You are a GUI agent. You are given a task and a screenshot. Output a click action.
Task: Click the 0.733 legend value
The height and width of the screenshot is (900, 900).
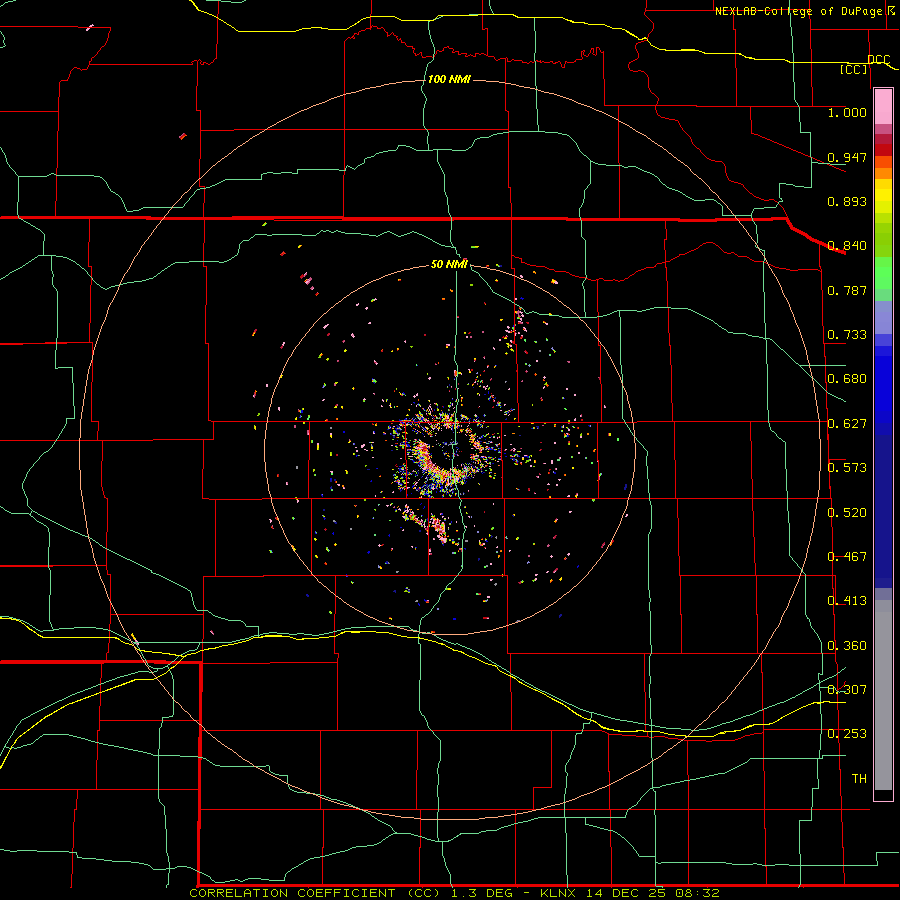point(847,335)
